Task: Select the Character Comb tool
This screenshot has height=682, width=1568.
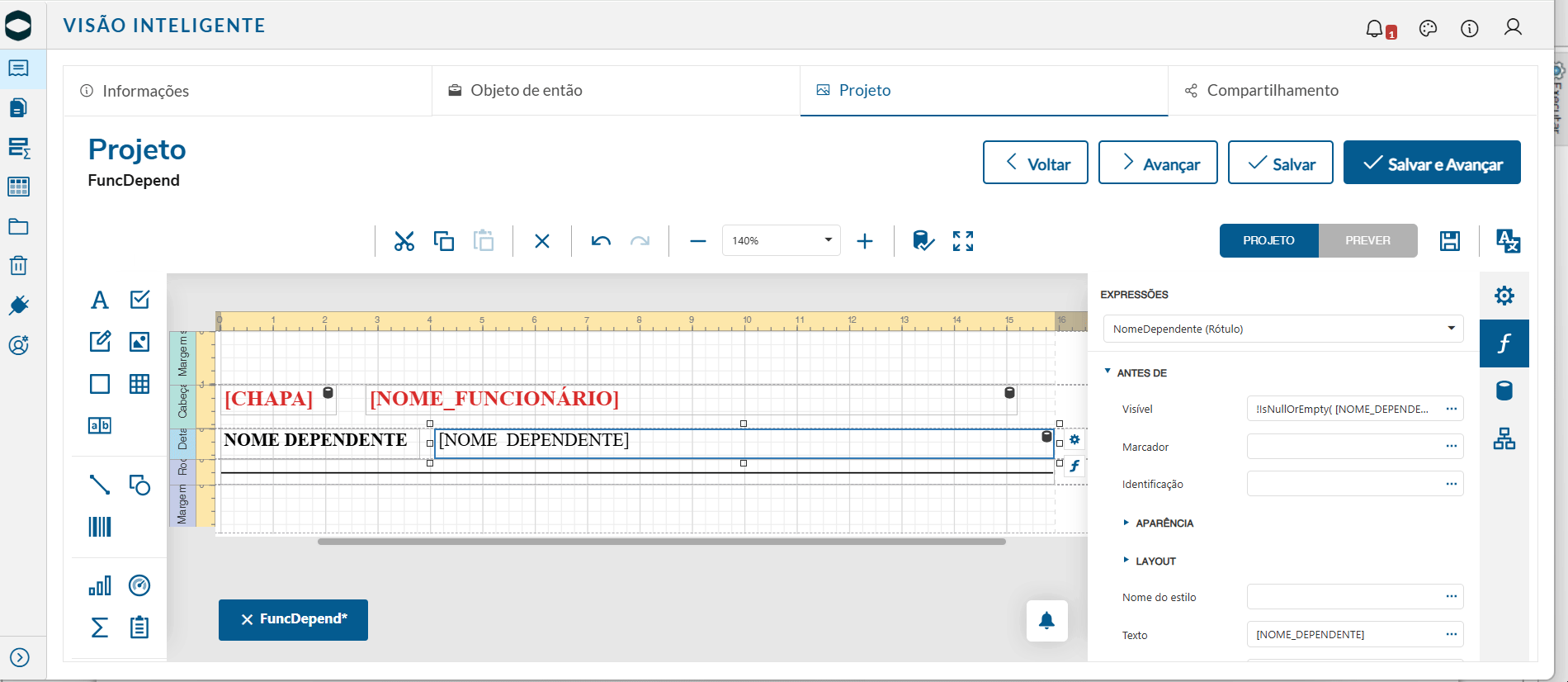Action: (x=100, y=425)
